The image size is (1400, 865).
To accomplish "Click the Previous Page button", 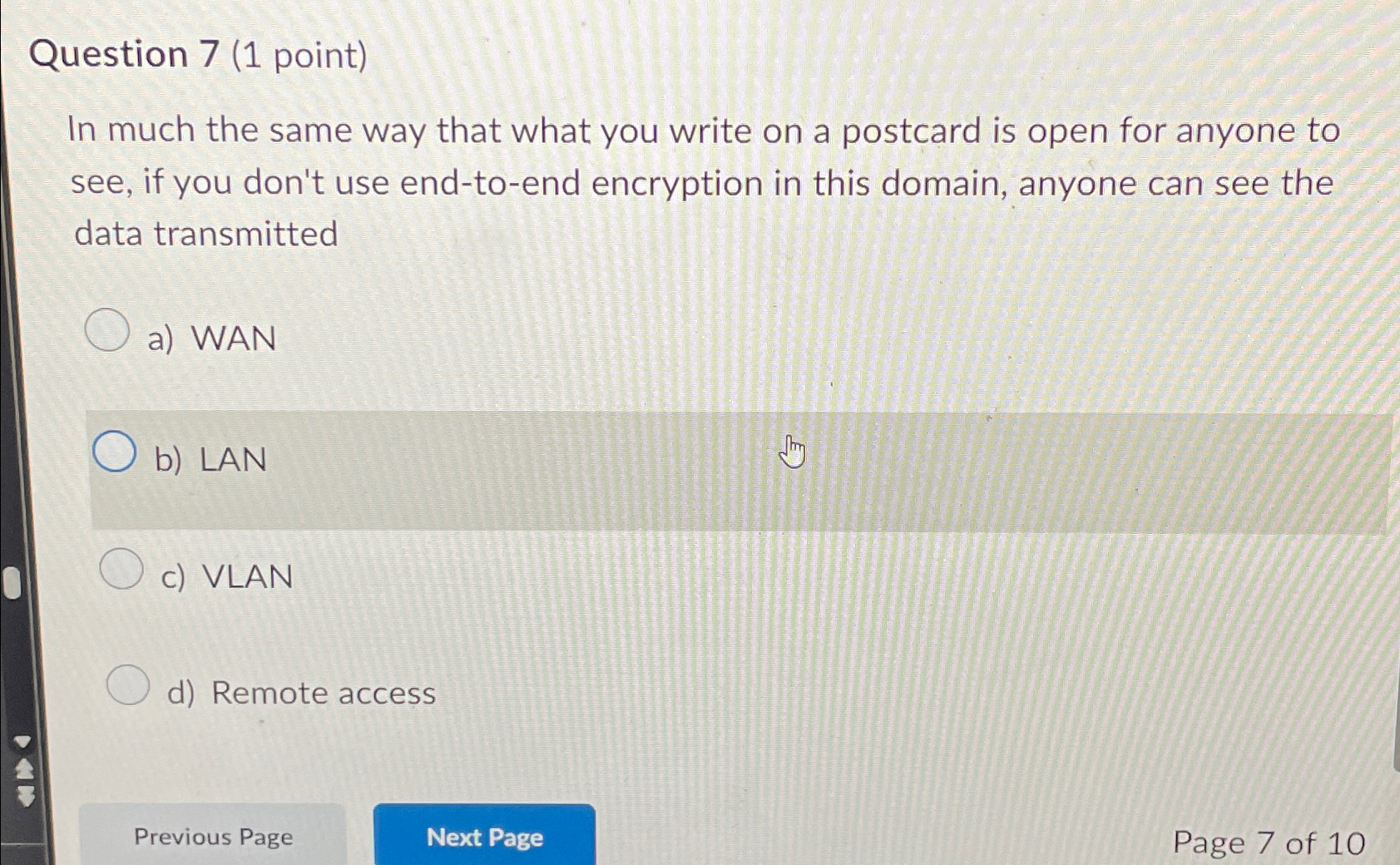I will pos(213,837).
